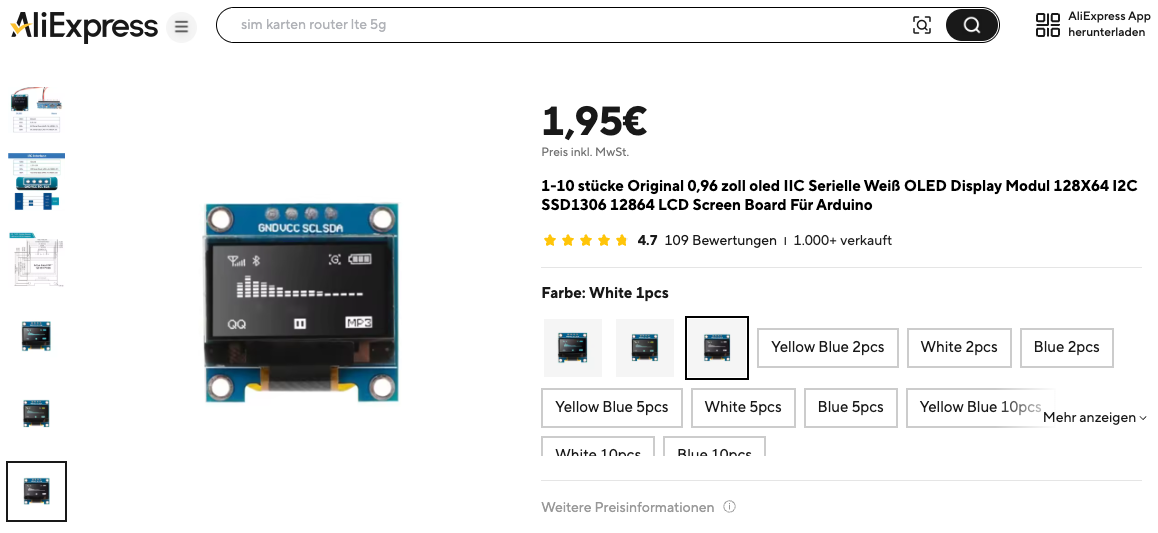Viewport: 1158px width, 533px height.
Task: Select the second color variant image swatch
Action: pyautogui.click(x=645, y=348)
